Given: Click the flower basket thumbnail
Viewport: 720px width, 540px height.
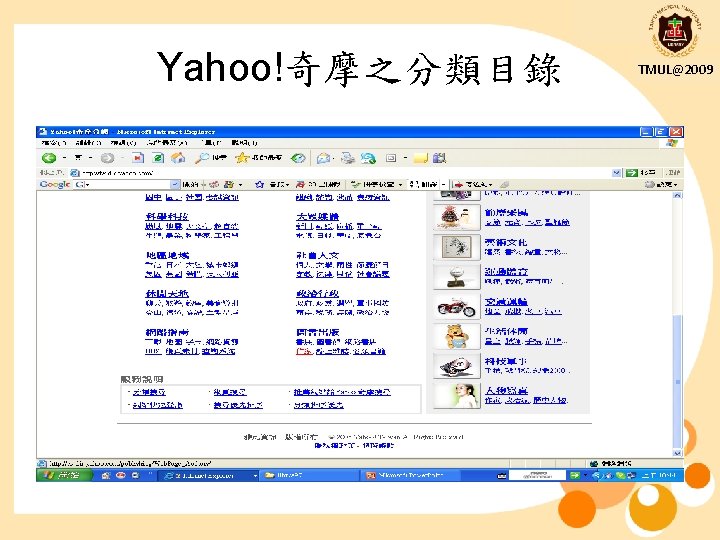Looking at the screenshot, I should coord(456,217).
